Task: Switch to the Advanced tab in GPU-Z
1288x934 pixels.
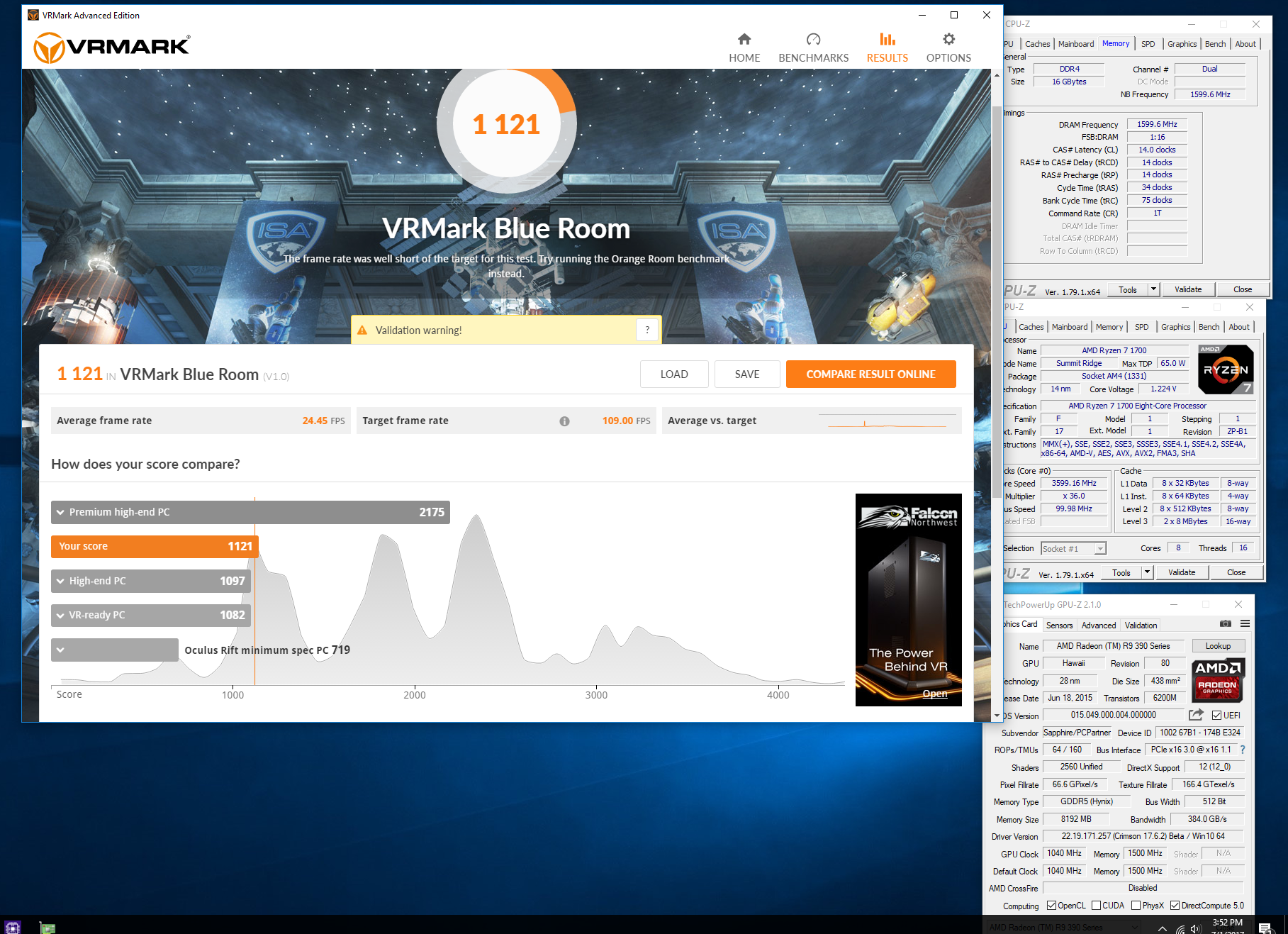Action: coord(1098,626)
